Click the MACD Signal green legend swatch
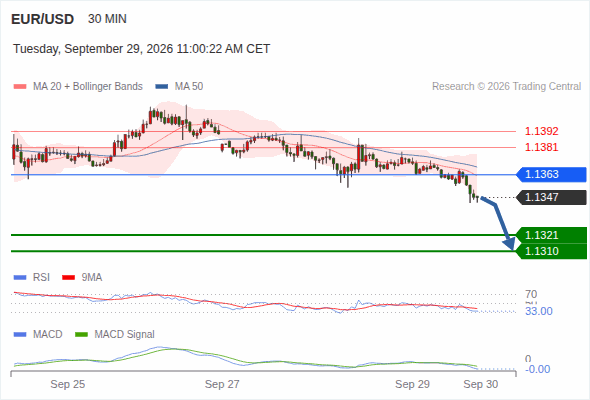The width and height of the screenshot is (590, 400). tap(81, 335)
